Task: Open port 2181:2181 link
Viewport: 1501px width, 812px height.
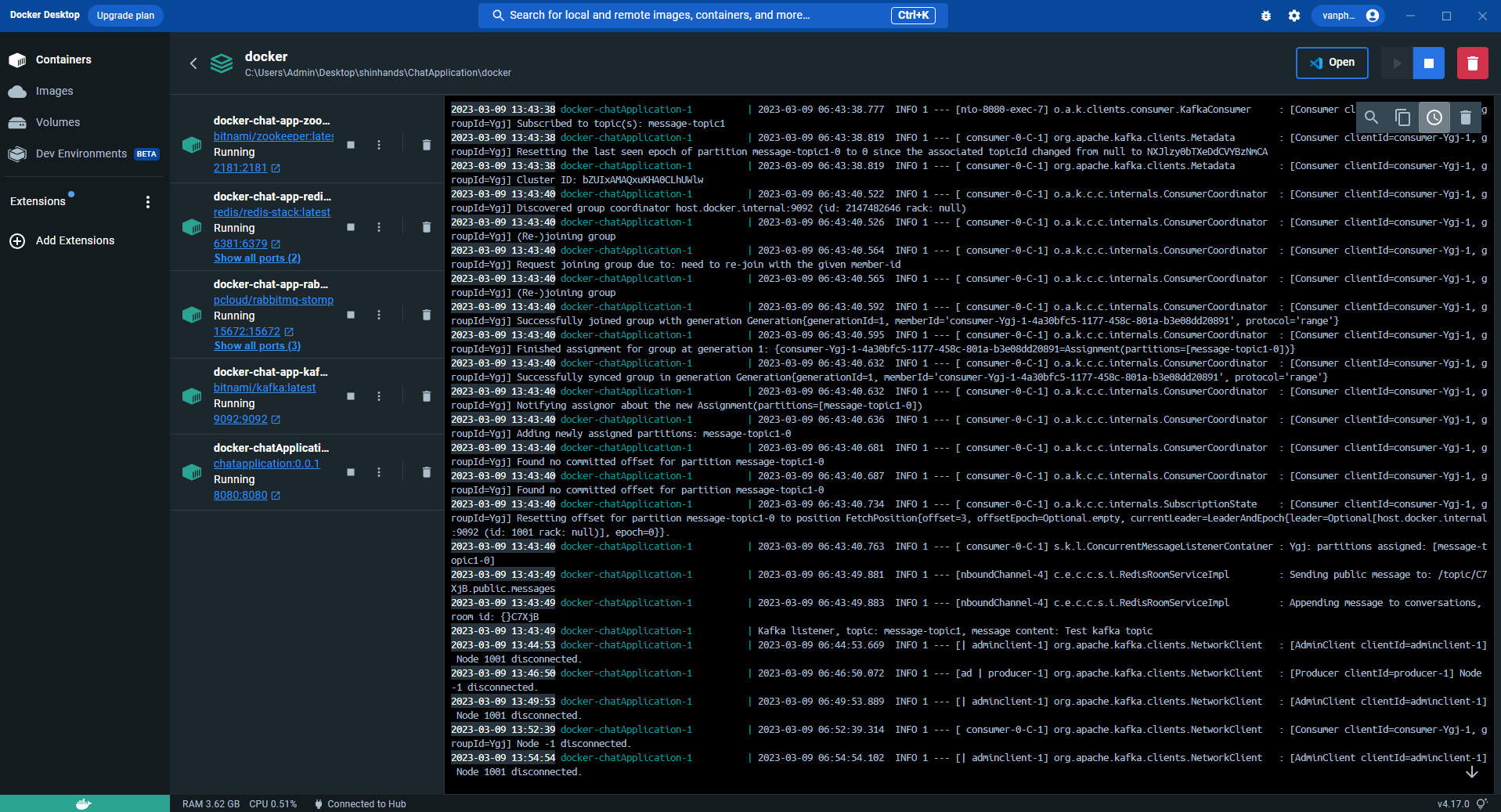Action: point(247,168)
